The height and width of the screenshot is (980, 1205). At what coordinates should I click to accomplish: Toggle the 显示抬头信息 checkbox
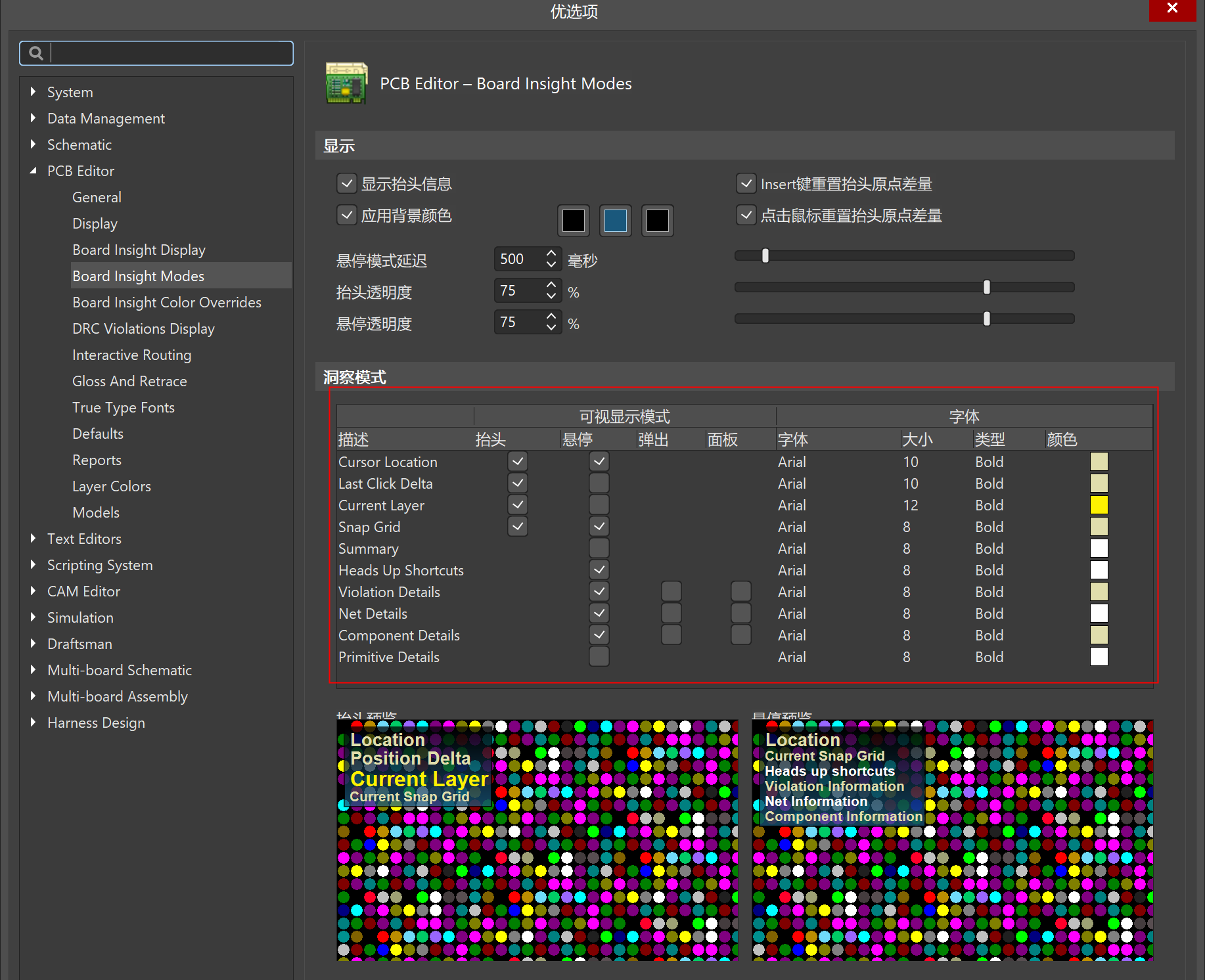(347, 184)
